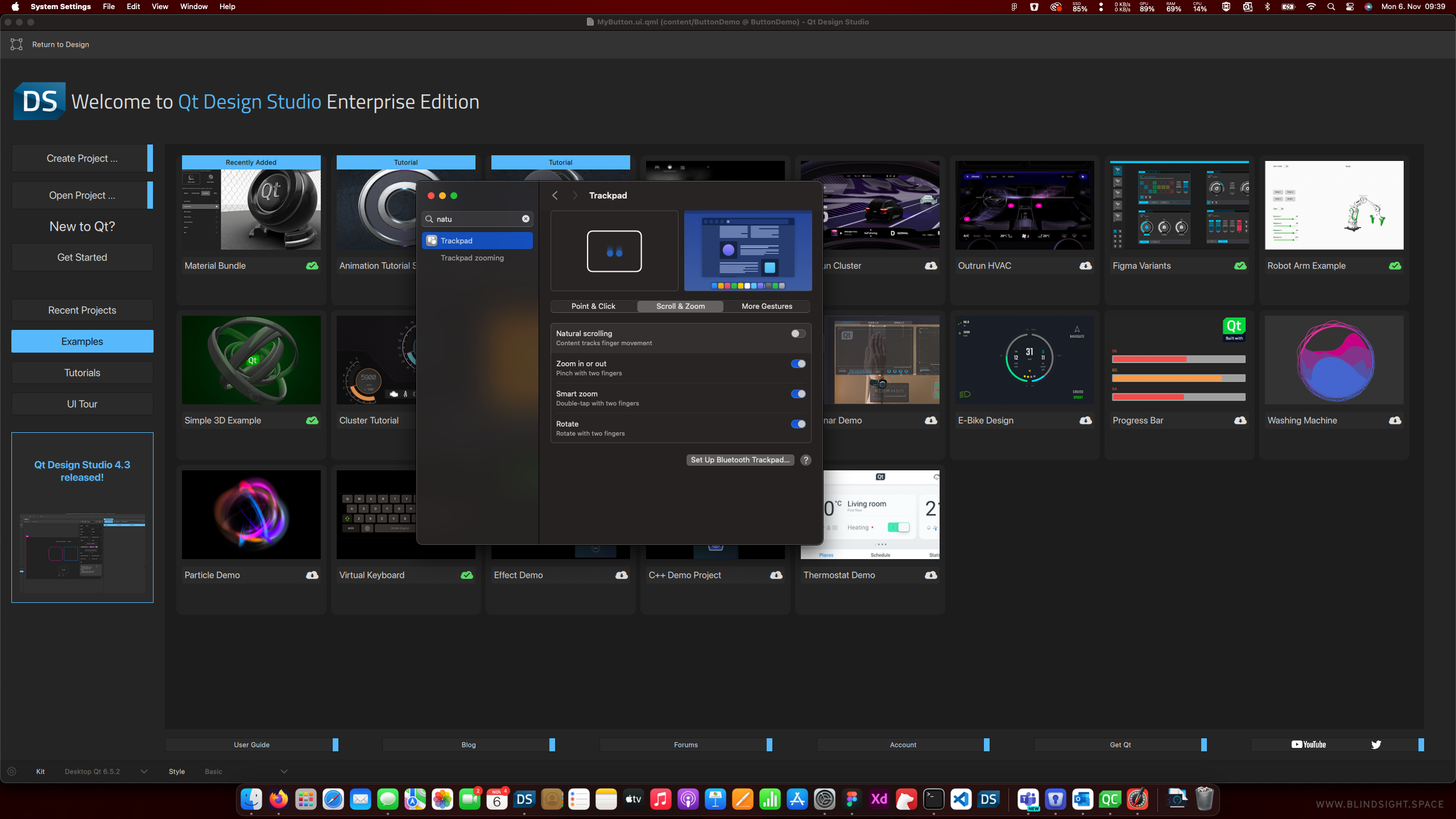Open Adobe XD from the Dock
1456x819 pixels.
(879, 799)
